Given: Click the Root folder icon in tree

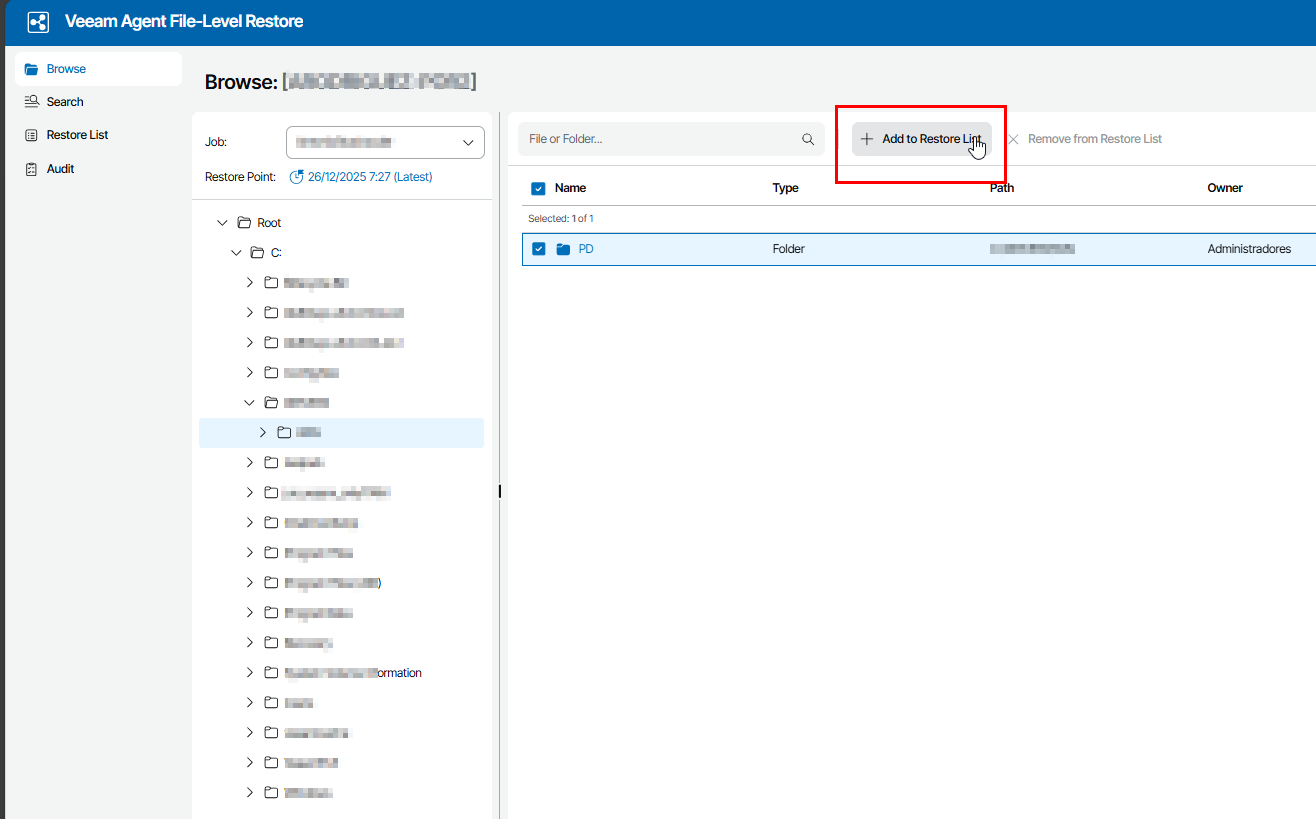Looking at the screenshot, I should pyautogui.click(x=244, y=223).
